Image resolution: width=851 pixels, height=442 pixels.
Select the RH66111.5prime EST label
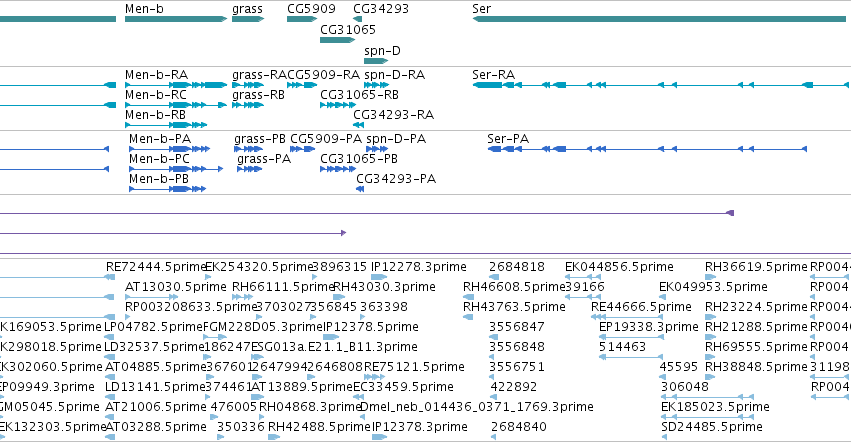283,287
